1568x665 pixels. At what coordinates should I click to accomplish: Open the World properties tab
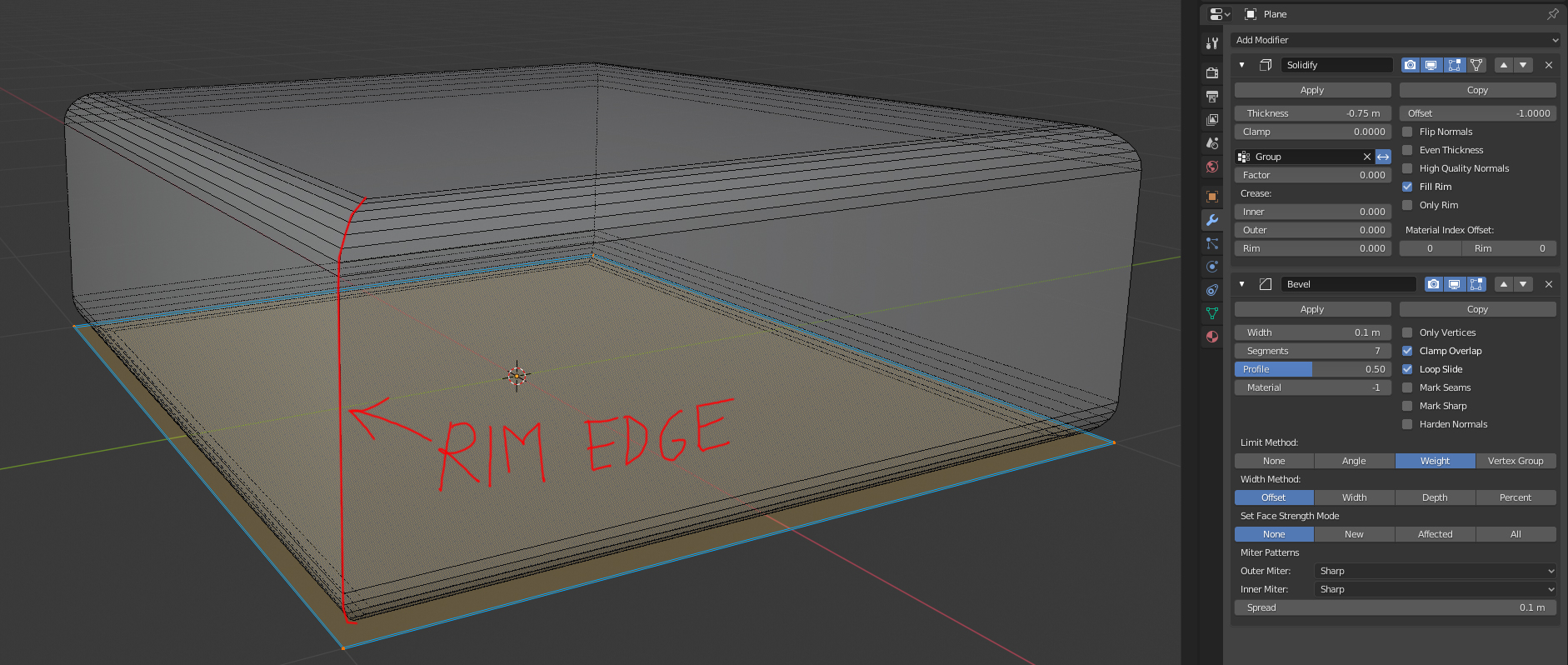click(x=1212, y=167)
